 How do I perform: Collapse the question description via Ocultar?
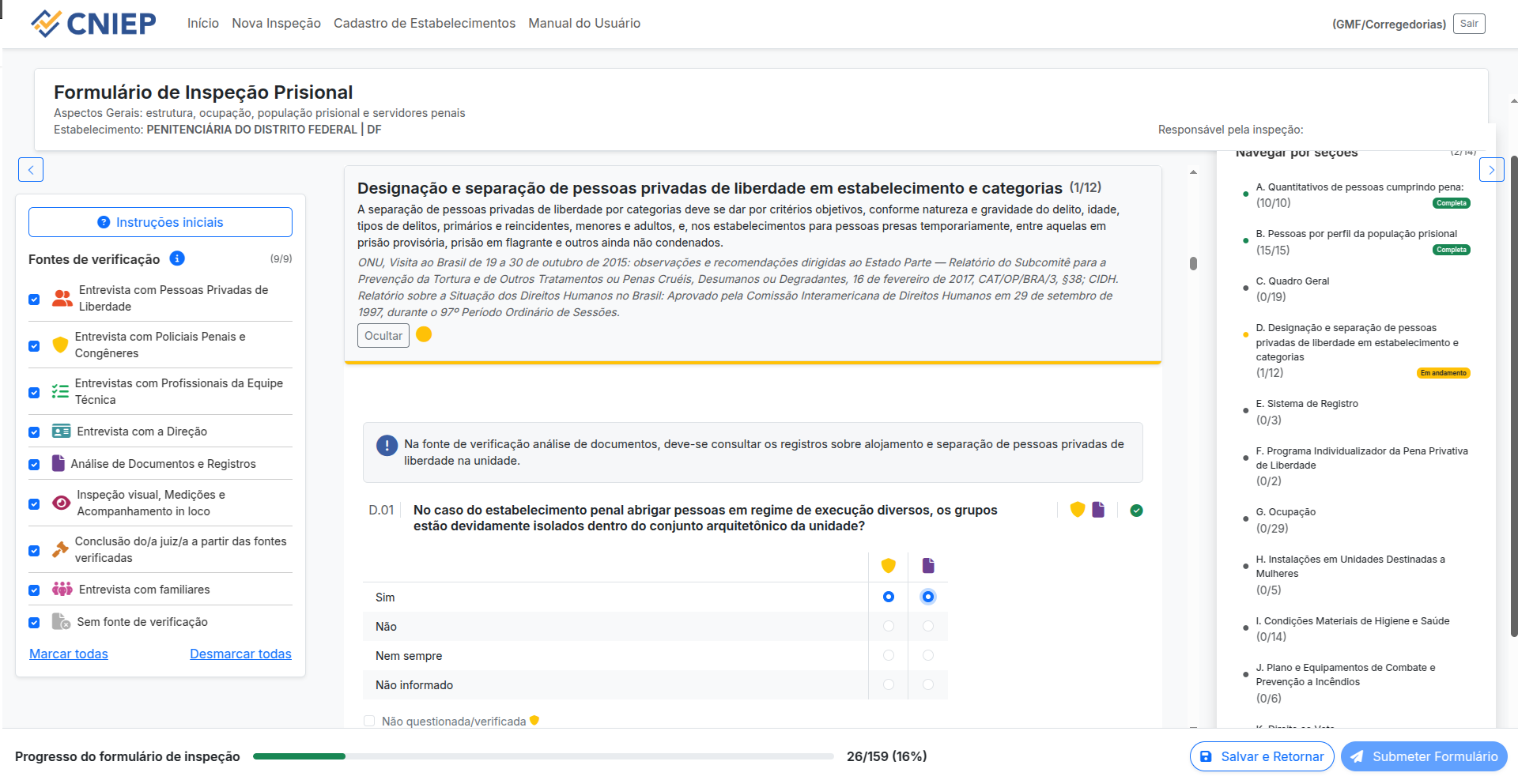(383, 335)
